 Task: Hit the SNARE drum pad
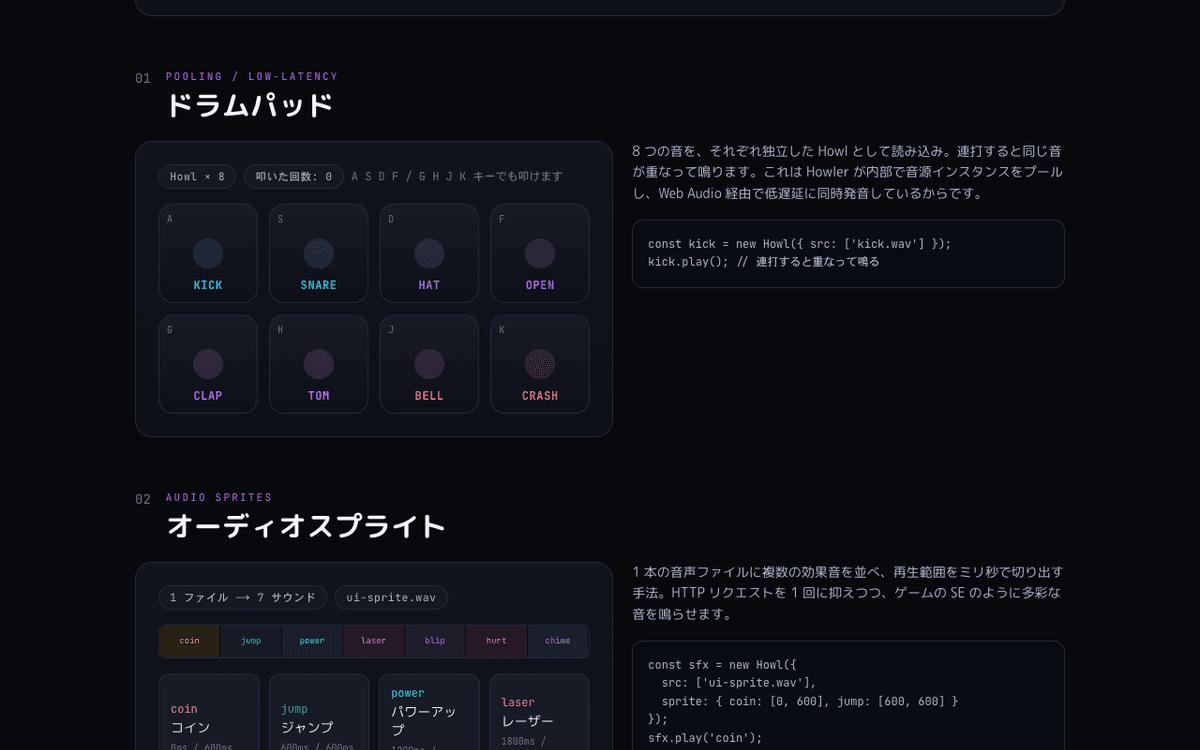tap(319, 253)
